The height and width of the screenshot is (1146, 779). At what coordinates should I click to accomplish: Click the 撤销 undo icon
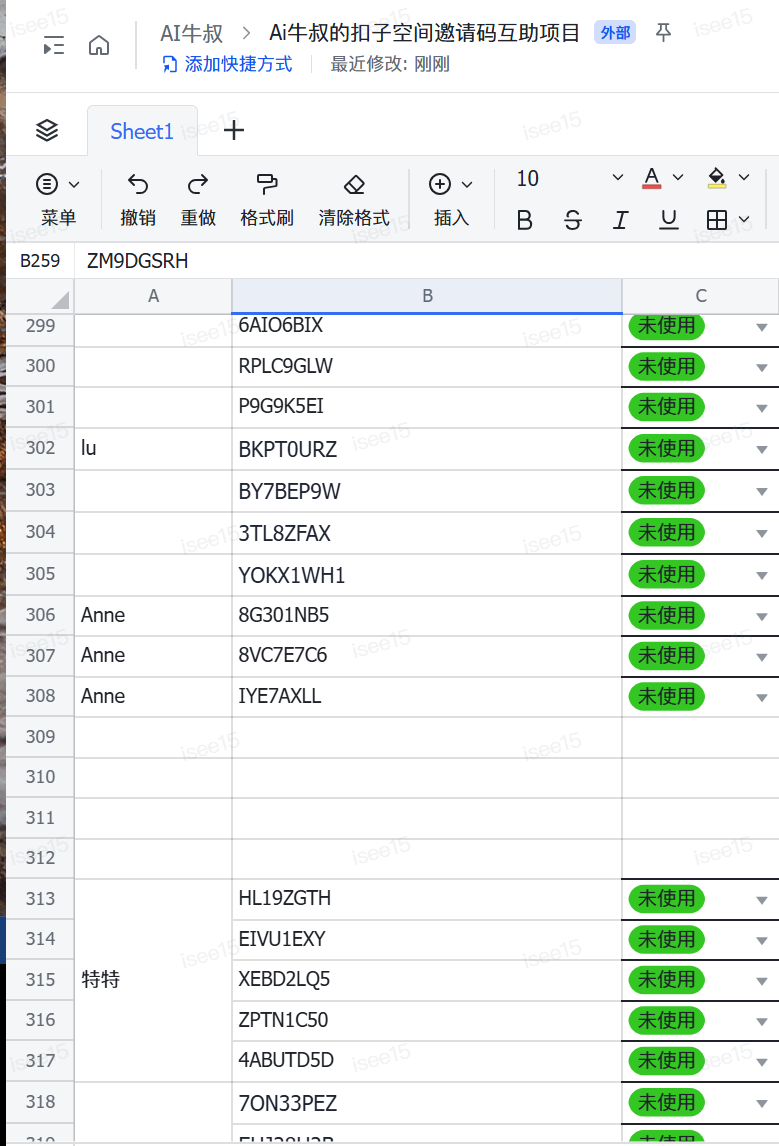[137, 184]
